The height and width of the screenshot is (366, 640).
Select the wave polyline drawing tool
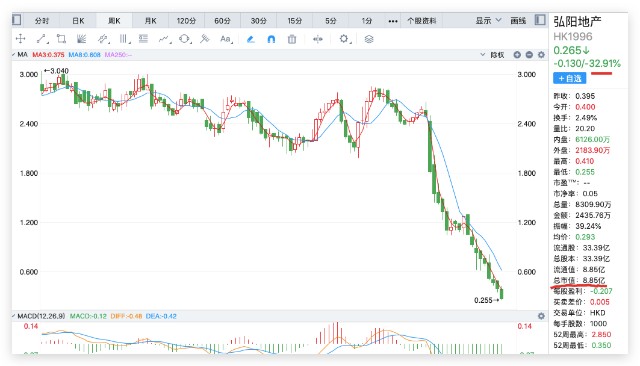pyautogui.click(x=164, y=39)
